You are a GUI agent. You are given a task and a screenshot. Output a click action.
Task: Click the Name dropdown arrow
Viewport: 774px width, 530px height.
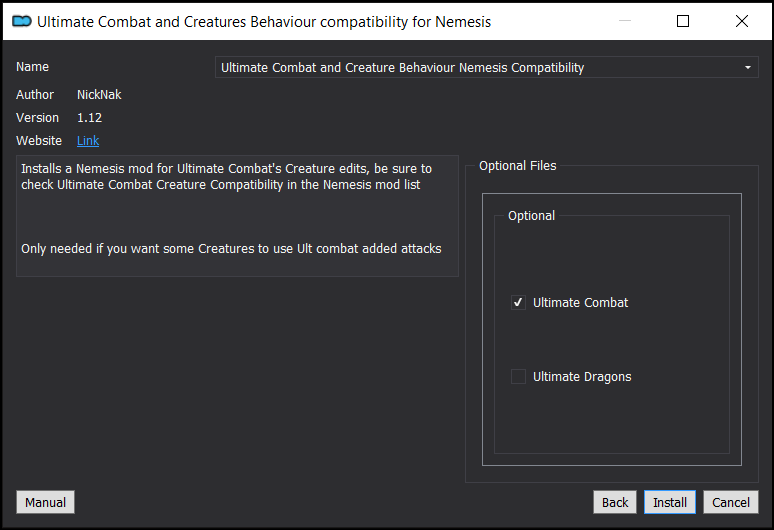(747, 67)
